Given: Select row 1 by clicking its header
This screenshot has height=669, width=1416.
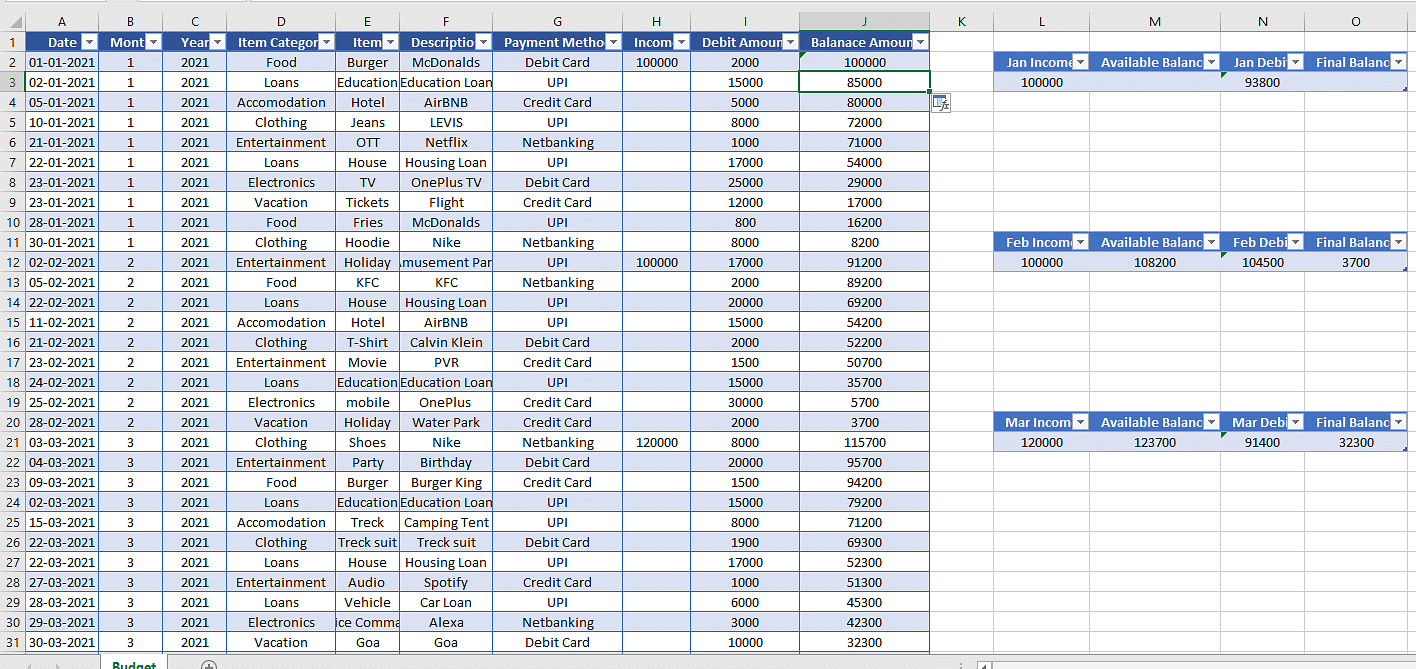Looking at the screenshot, I should tap(13, 42).
